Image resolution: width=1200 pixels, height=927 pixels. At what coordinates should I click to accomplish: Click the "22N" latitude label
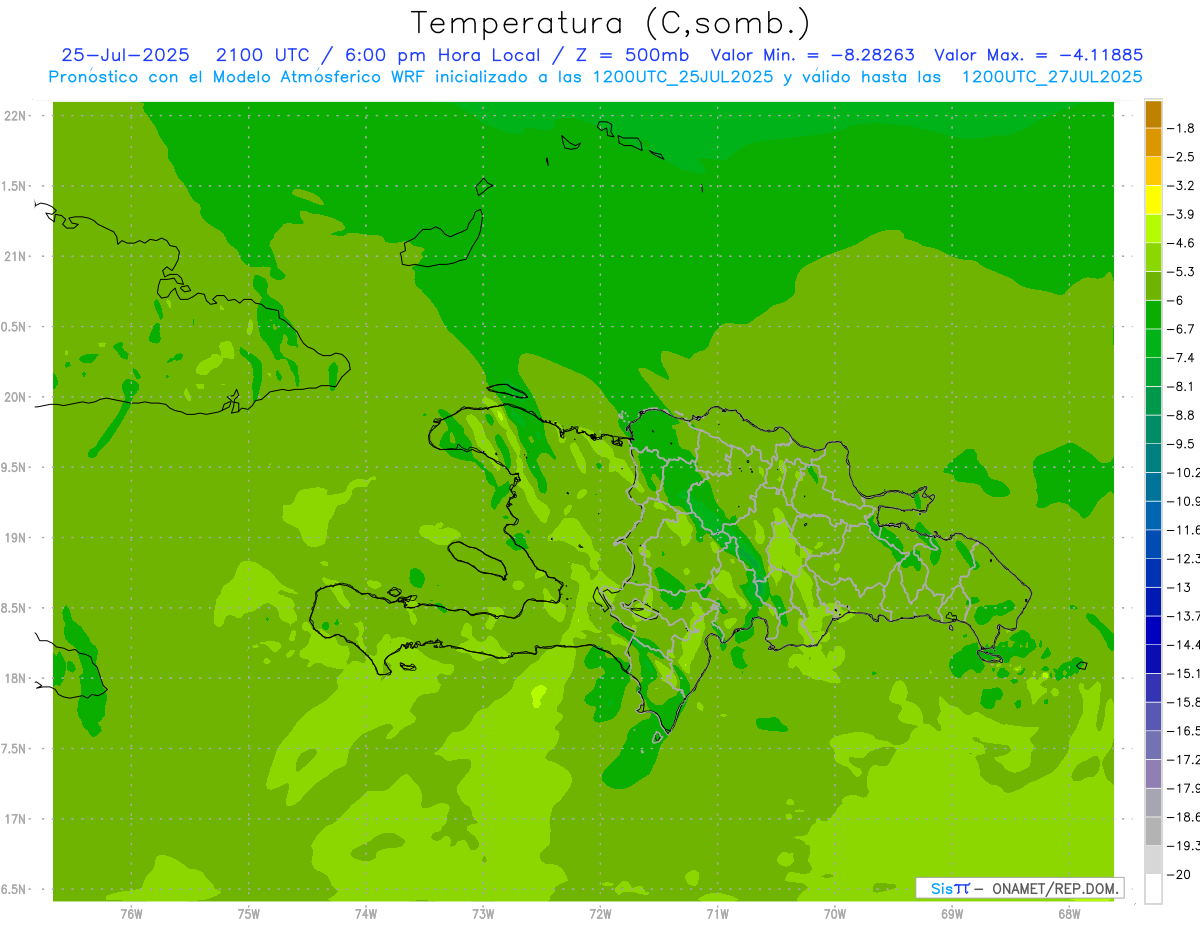coord(16,116)
